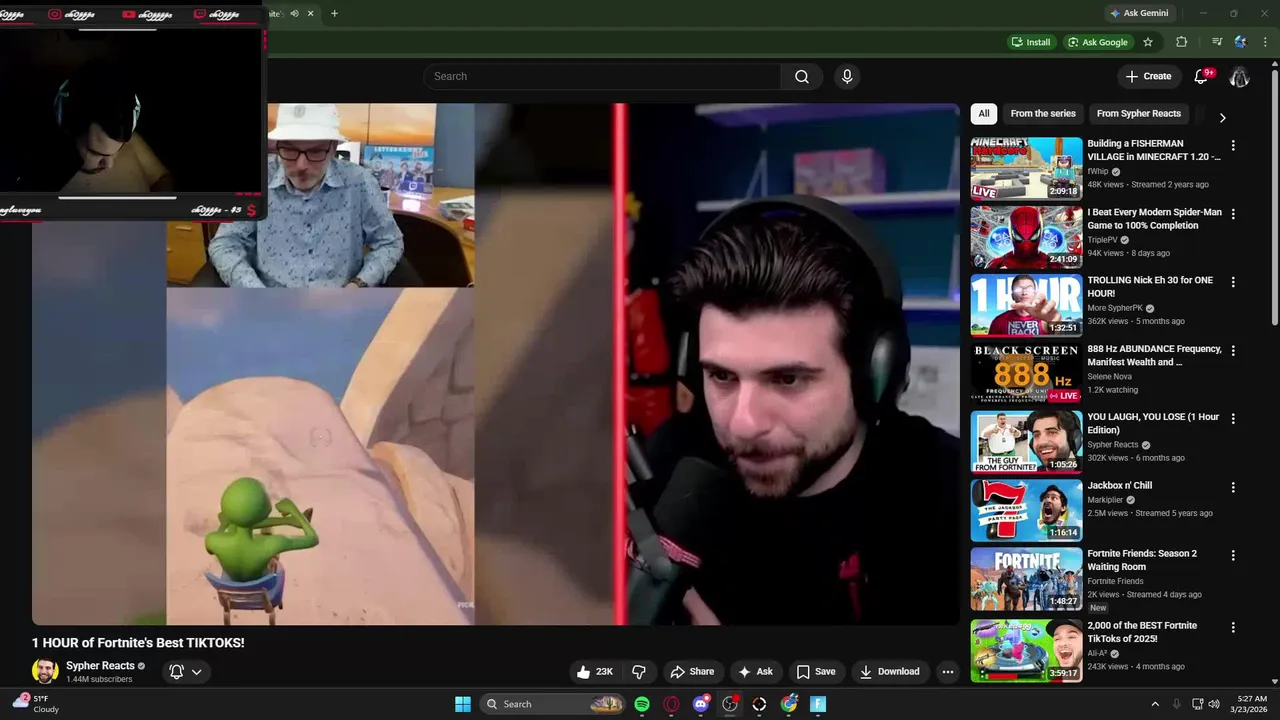
Task: Open Sypher Reacts channel avatar
Action: 45,672
